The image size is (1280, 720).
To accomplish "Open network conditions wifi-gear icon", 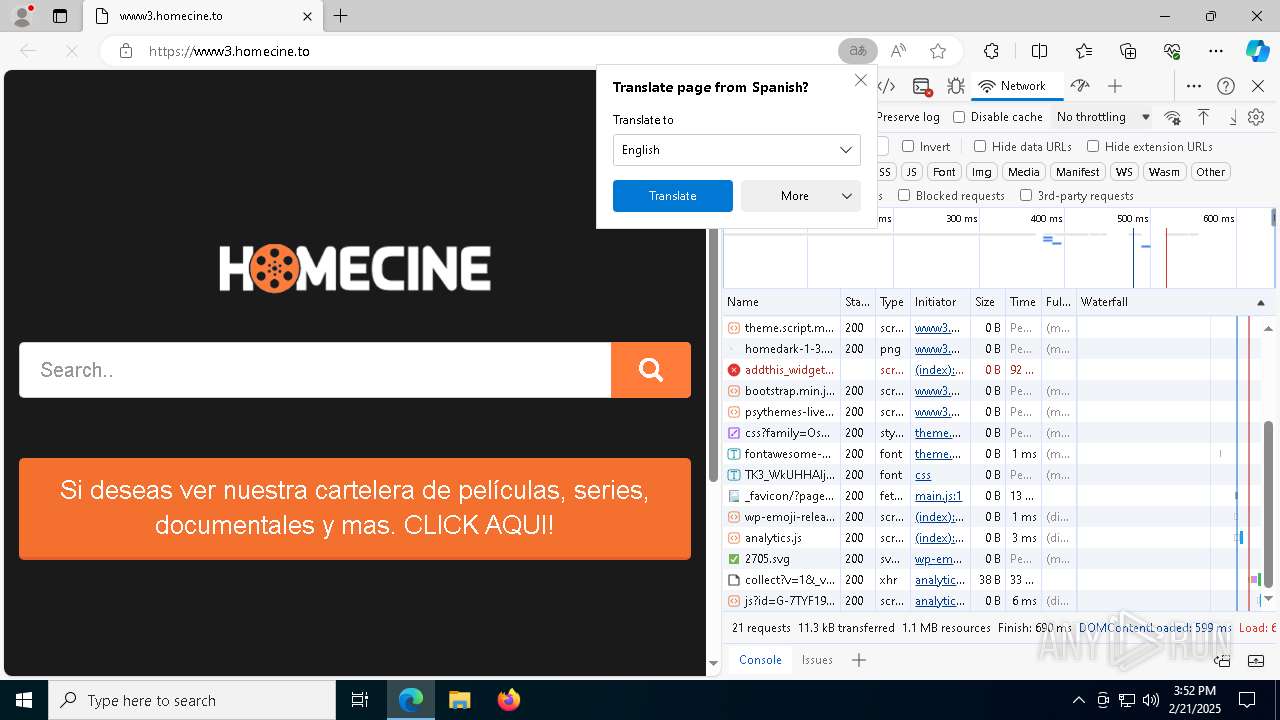I will [1172, 117].
